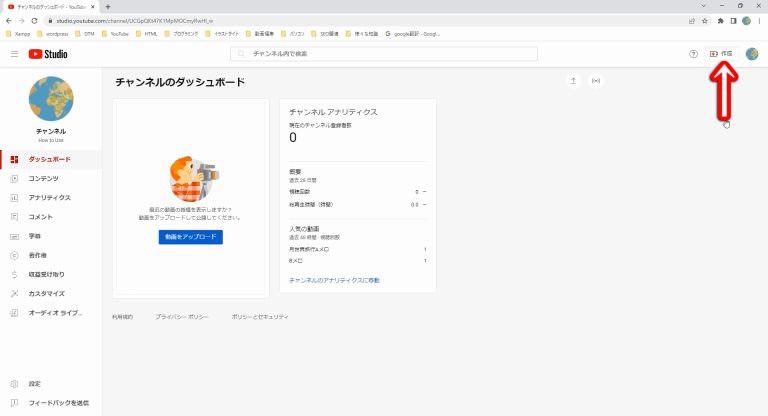This screenshot has height=416, width=768.
Task: Open 設定 settings gear in sidebar
Action: point(34,383)
